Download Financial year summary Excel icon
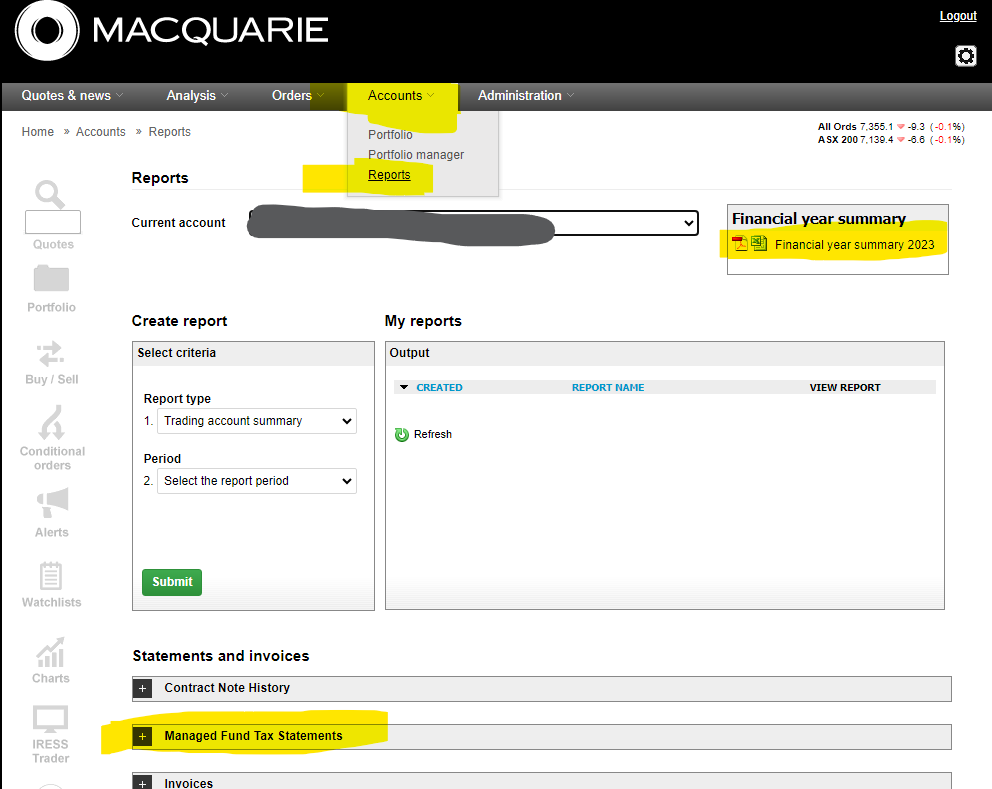The width and height of the screenshot is (992, 789). 759,244
